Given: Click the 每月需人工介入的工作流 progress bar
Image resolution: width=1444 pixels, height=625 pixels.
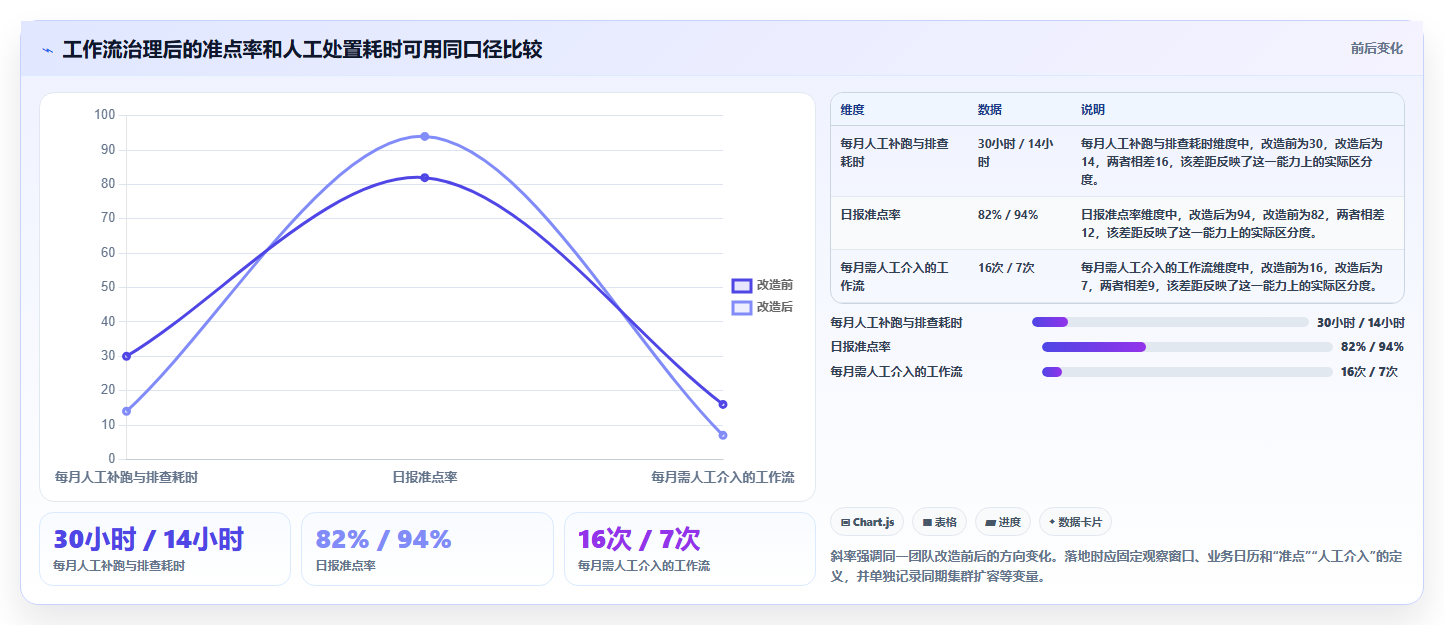Looking at the screenshot, I should [x=1187, y=372].
